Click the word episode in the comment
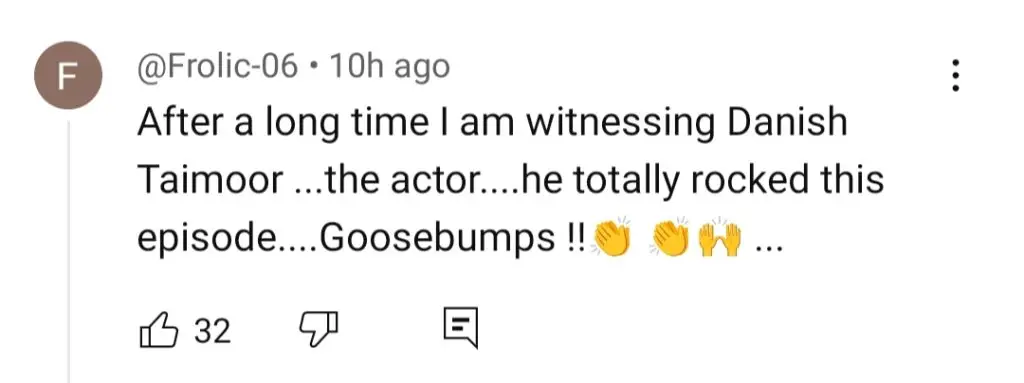This screenshot has width=1024, height=383. tap(206, 241)
